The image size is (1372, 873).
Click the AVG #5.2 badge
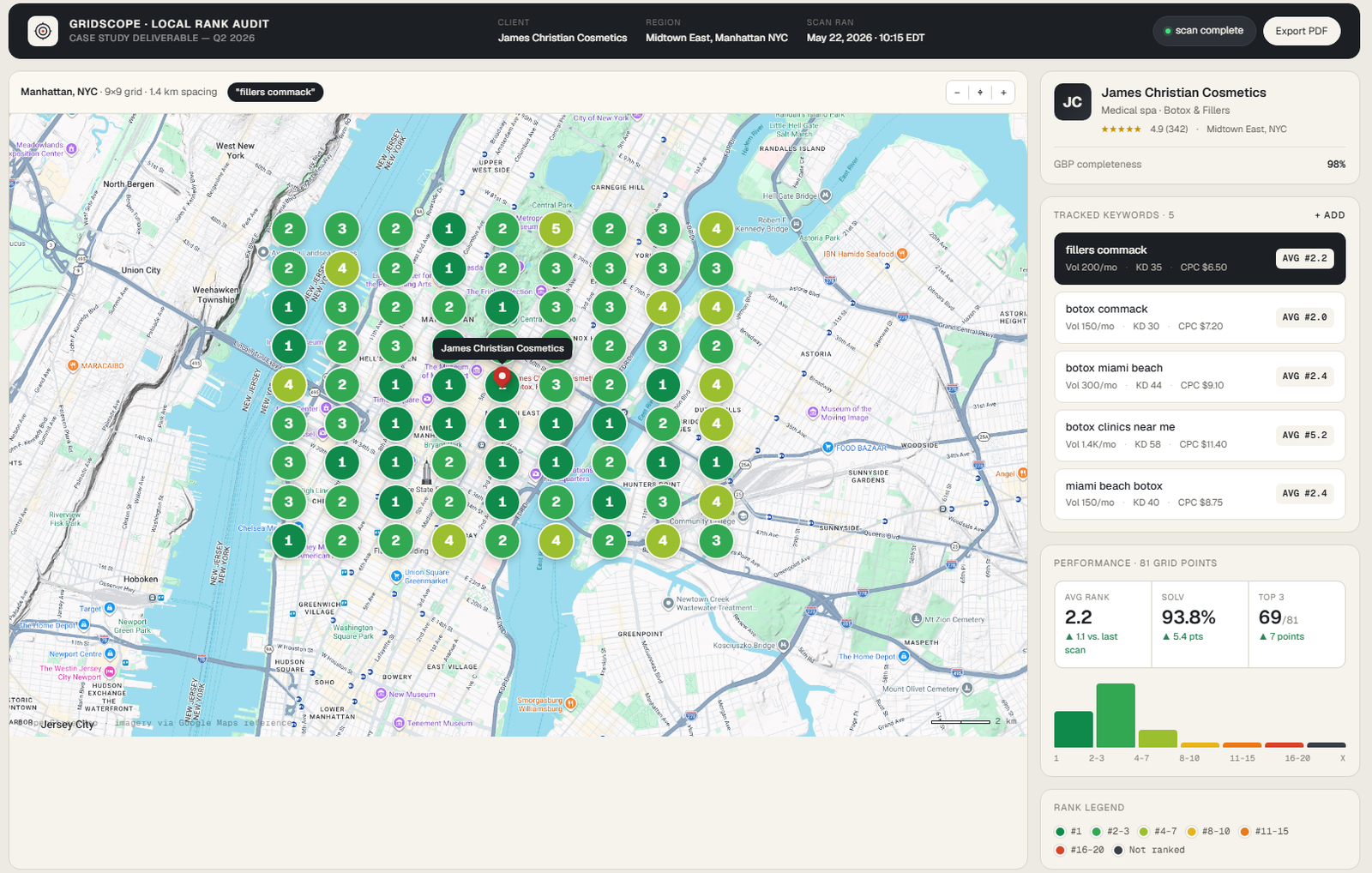coord(1304,436)
